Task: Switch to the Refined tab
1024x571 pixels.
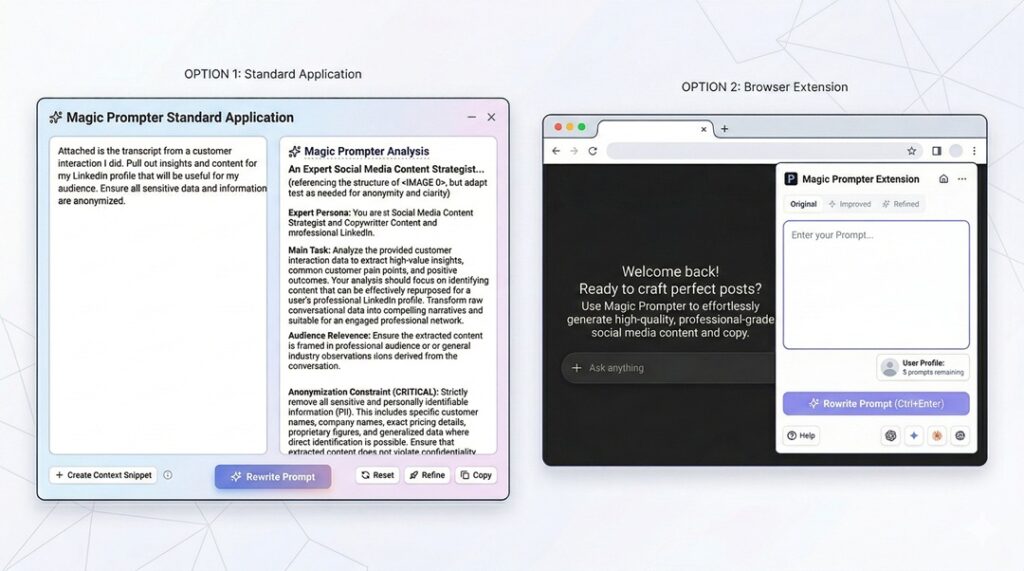Action: click(x=901, y=204)
